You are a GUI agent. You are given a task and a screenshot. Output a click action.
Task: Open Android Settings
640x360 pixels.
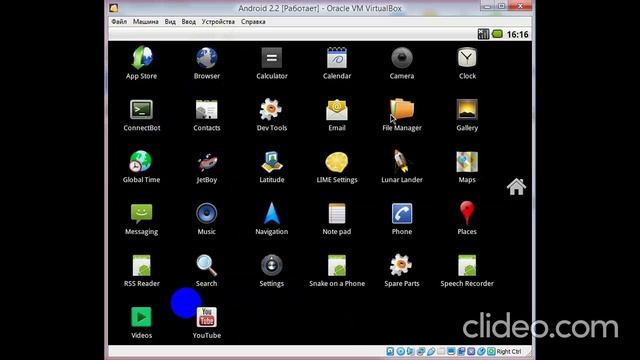click(272, 270)
